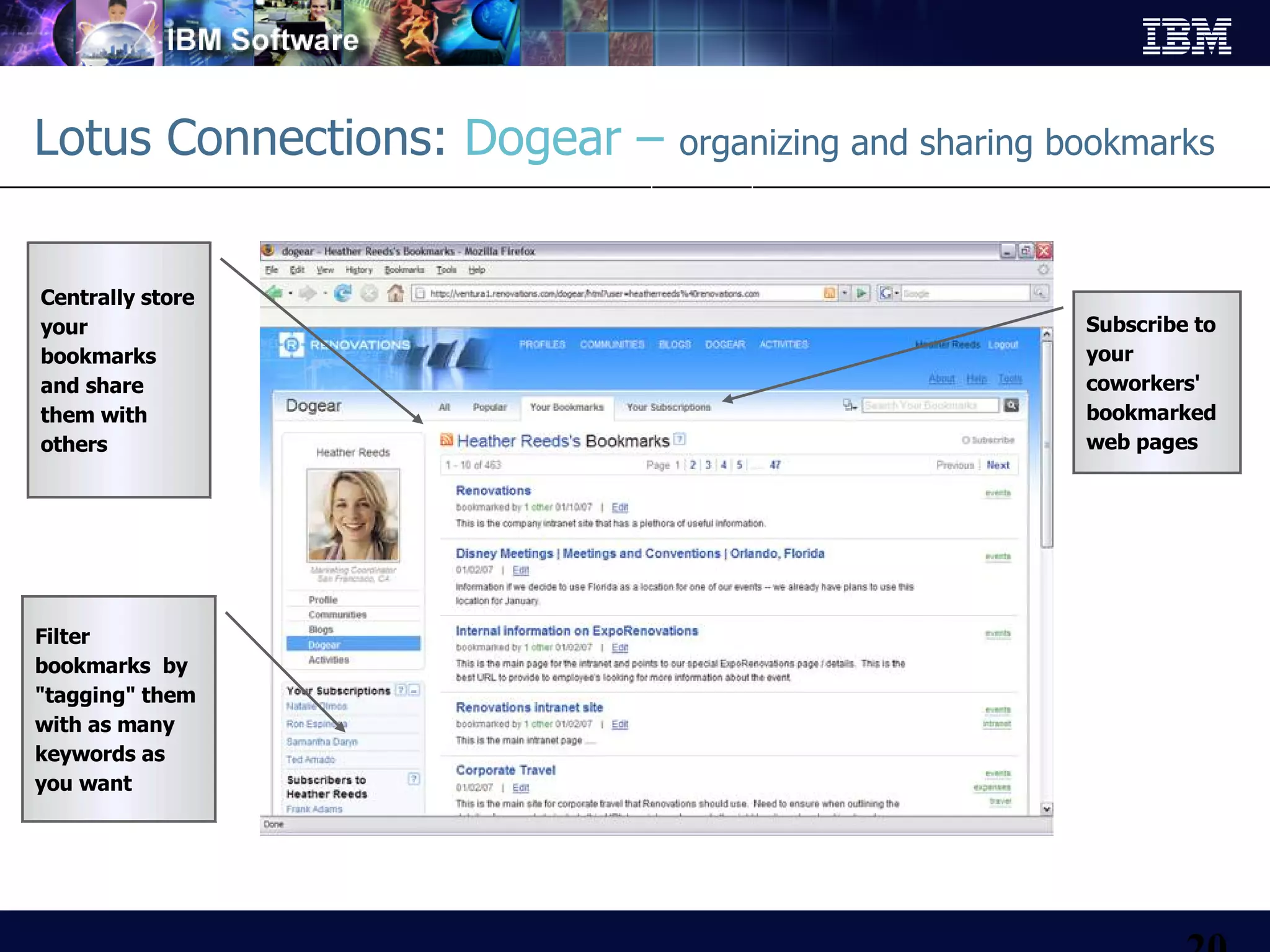Open the Bookmarks menu
The width and height of the screenshot is (1270, 952).
click(x=404, y=270)
